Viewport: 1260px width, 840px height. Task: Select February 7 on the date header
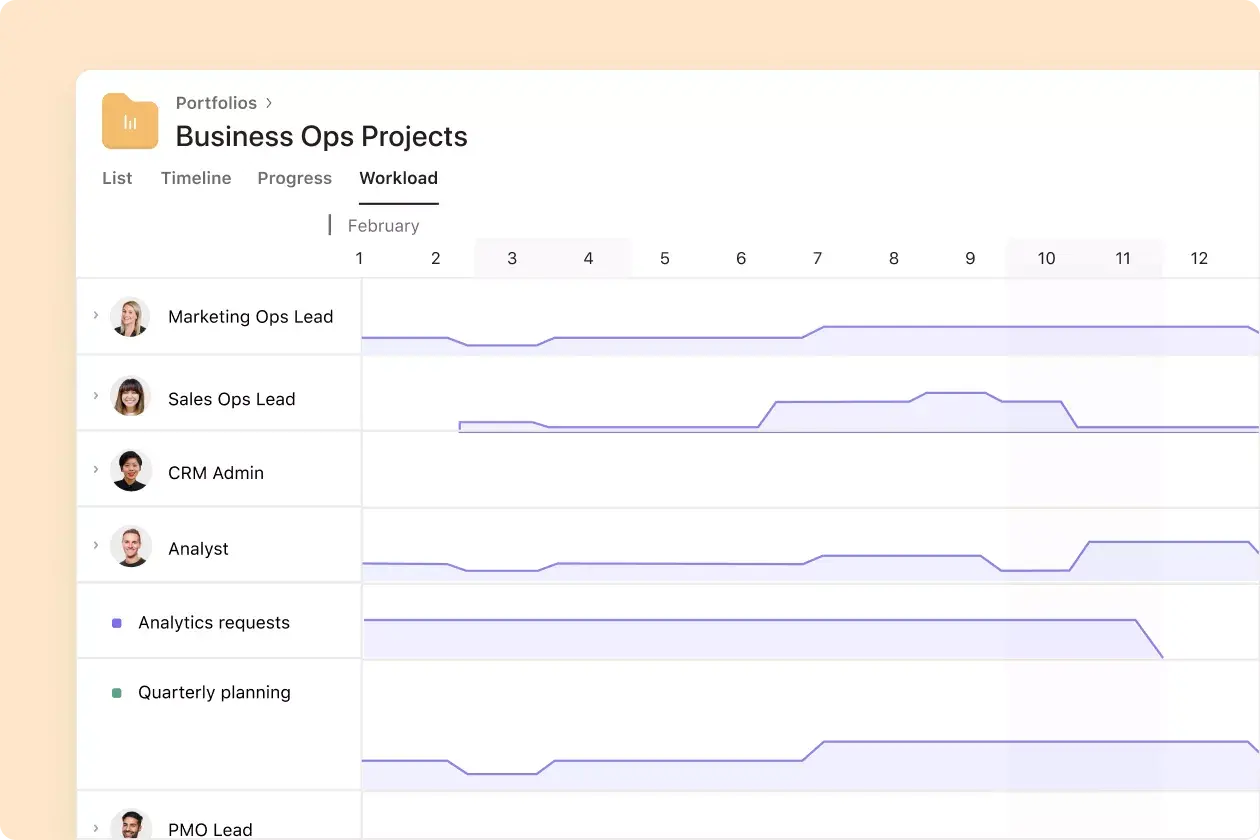pyautogui.click(x=817, y=258)
